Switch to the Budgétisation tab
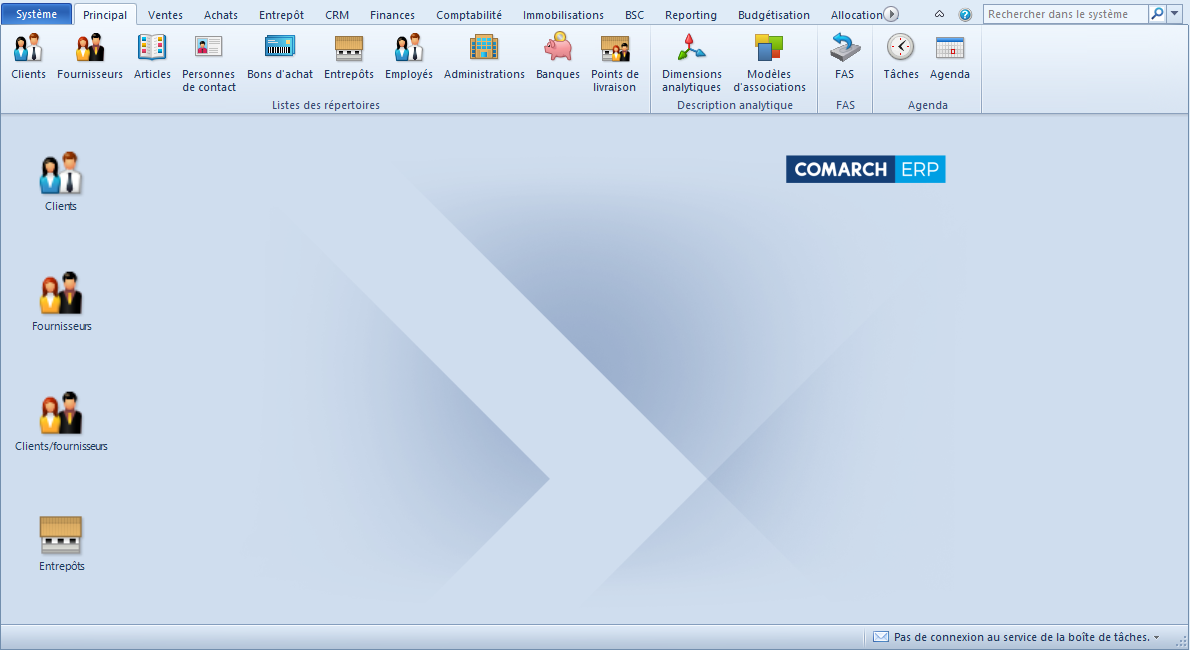 coord(773,14)
